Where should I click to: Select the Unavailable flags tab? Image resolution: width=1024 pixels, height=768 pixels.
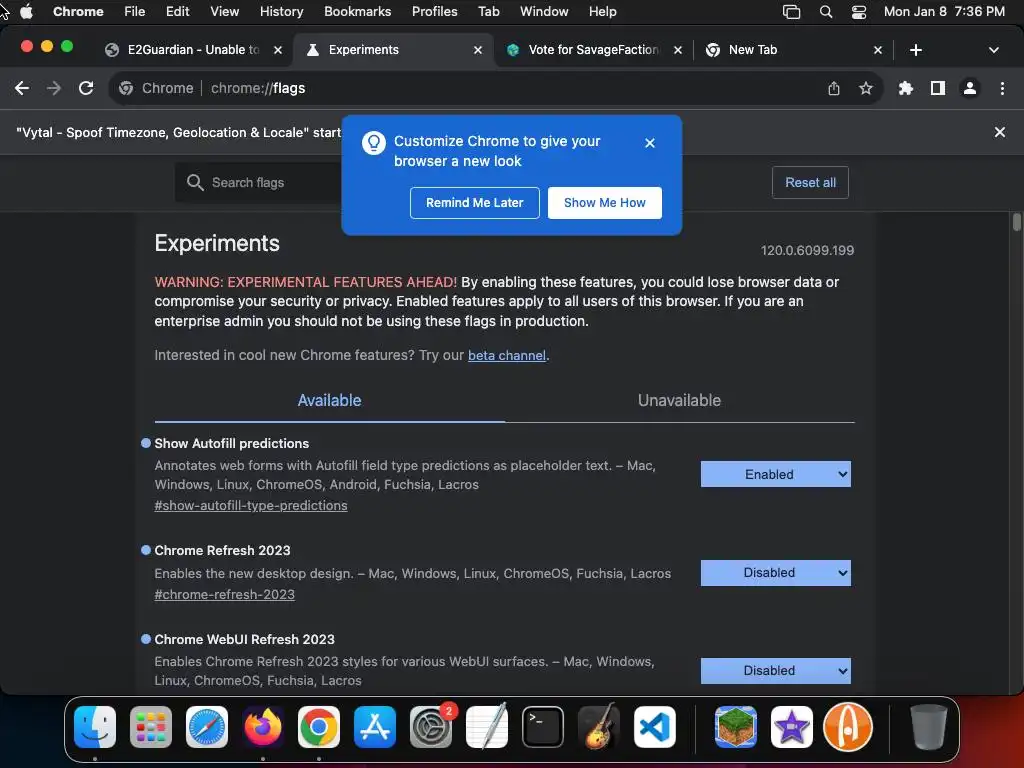click(679, 400)
